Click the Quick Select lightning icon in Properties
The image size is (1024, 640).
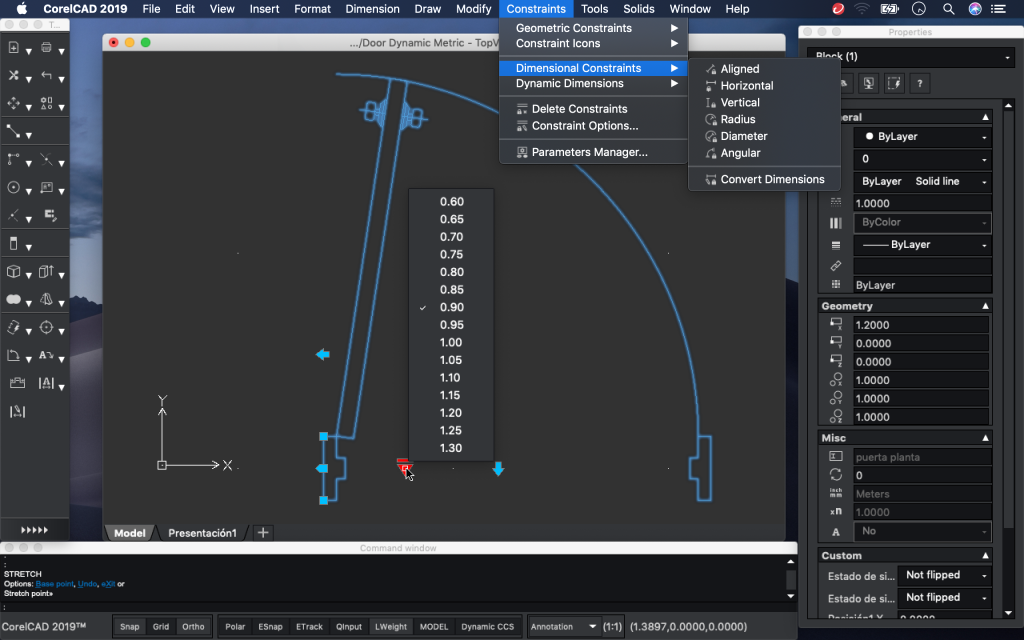pos(894,83)
